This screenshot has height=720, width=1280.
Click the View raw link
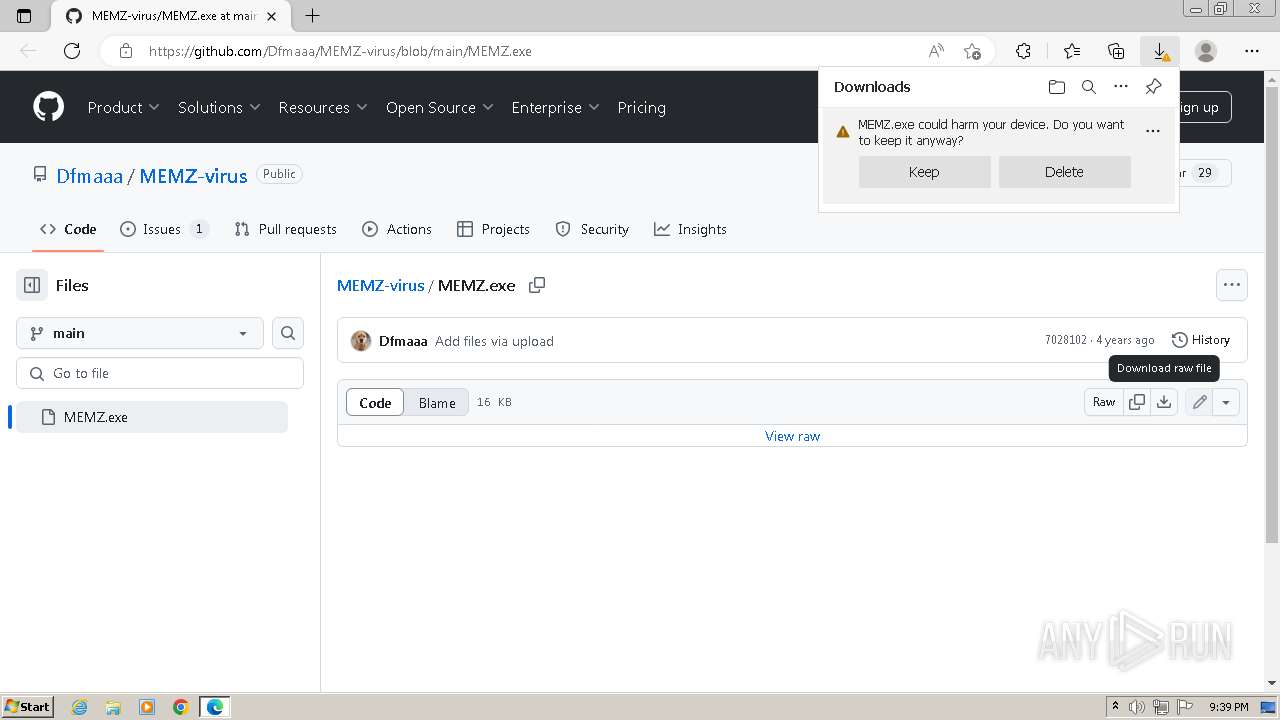pyautogui.click(x=792, y=436)
